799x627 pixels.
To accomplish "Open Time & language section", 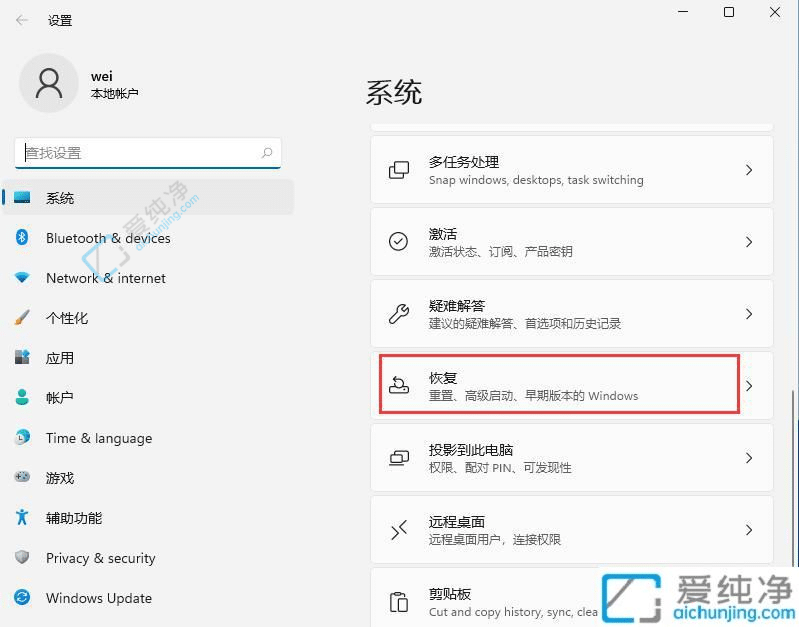I will pyautogui.click(x=148, y=437).
